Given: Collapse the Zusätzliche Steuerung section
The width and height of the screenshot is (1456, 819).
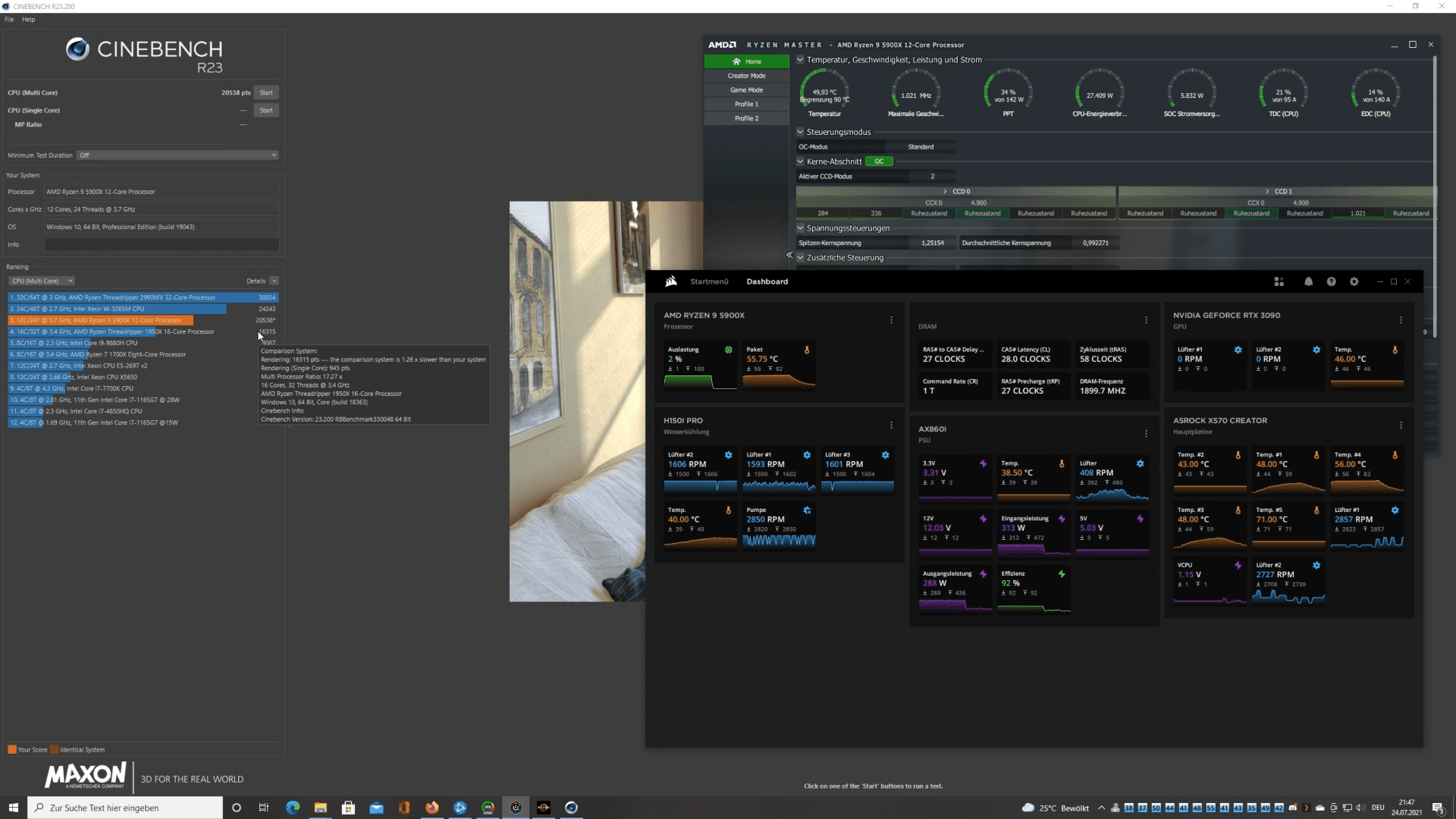Looking at the screenshot, I should (800, 257).
